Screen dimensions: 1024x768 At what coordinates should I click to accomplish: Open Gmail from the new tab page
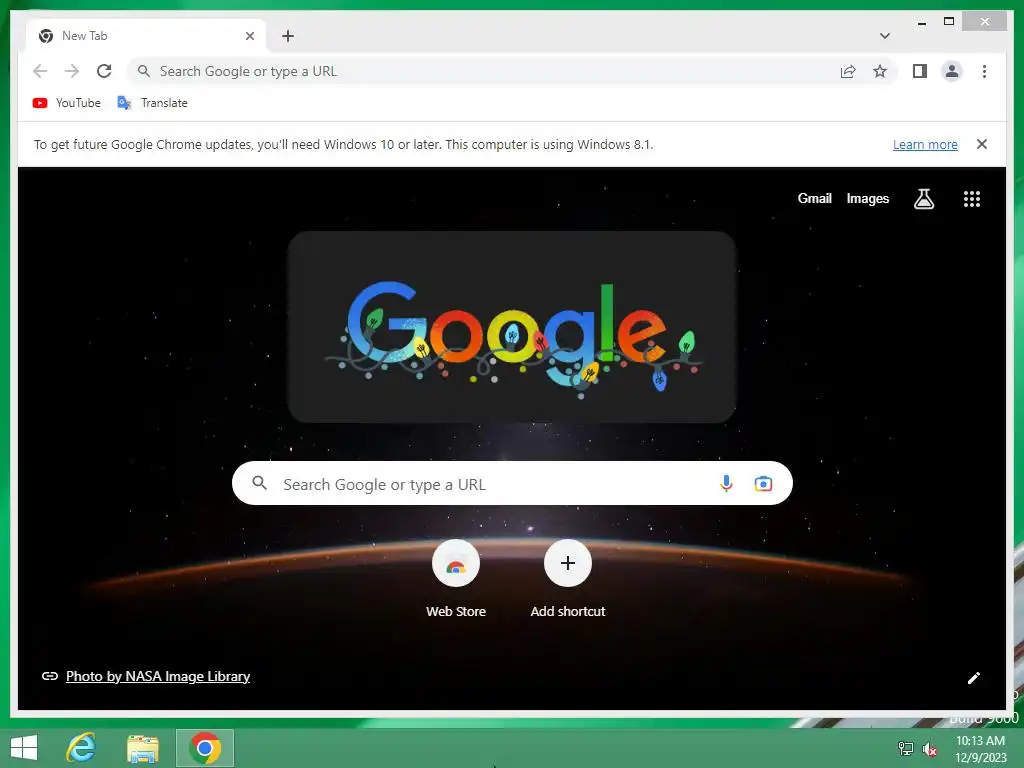[x=814, y=199]
